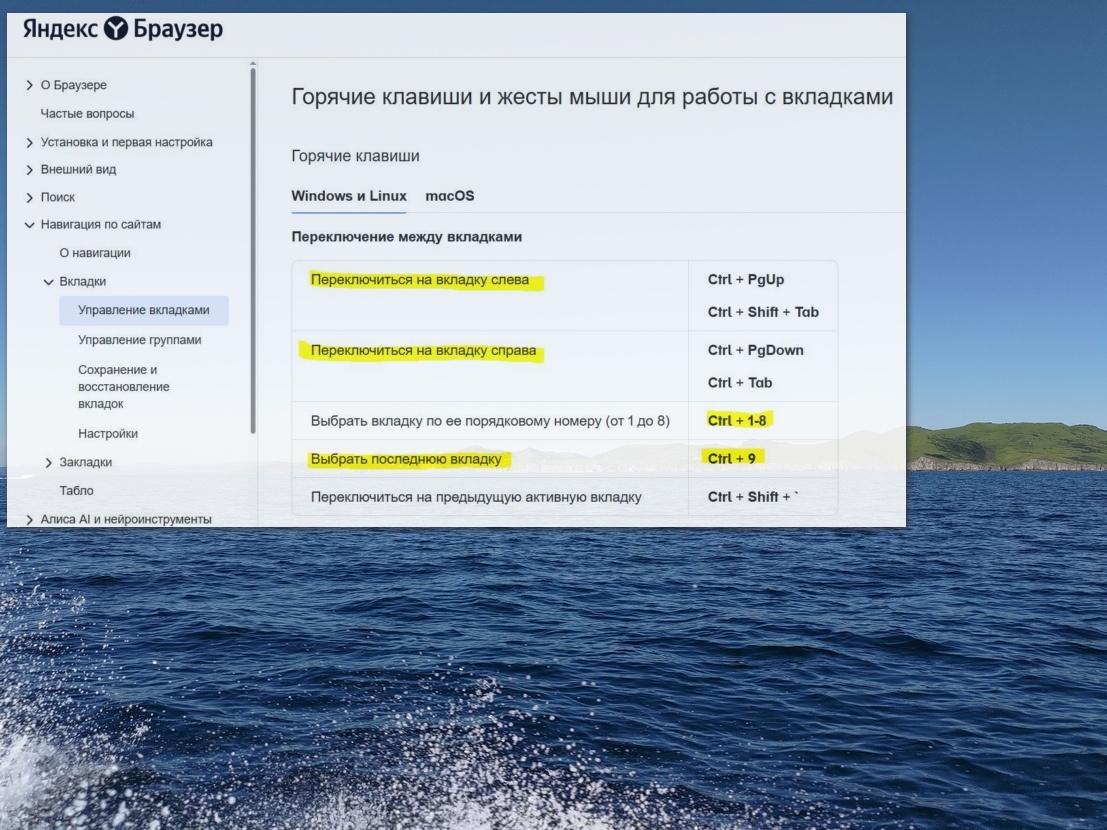Click the Выбрать последнюю вкладку cell

point(490,459)
